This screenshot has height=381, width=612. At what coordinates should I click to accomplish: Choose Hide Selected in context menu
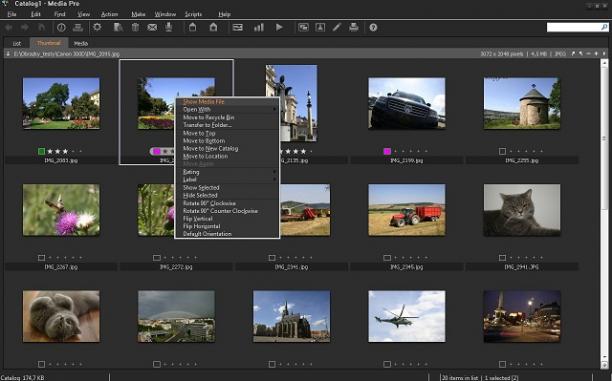click(226, 195)
